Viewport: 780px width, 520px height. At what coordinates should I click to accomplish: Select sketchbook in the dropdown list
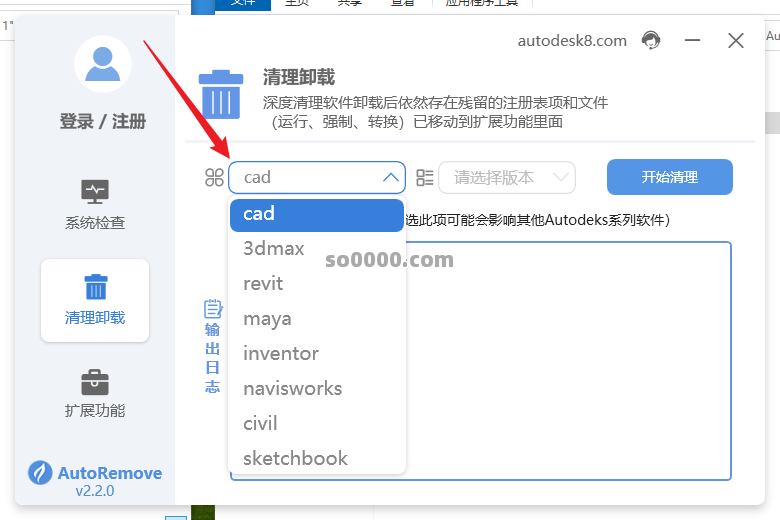click(x=295, y=459)
